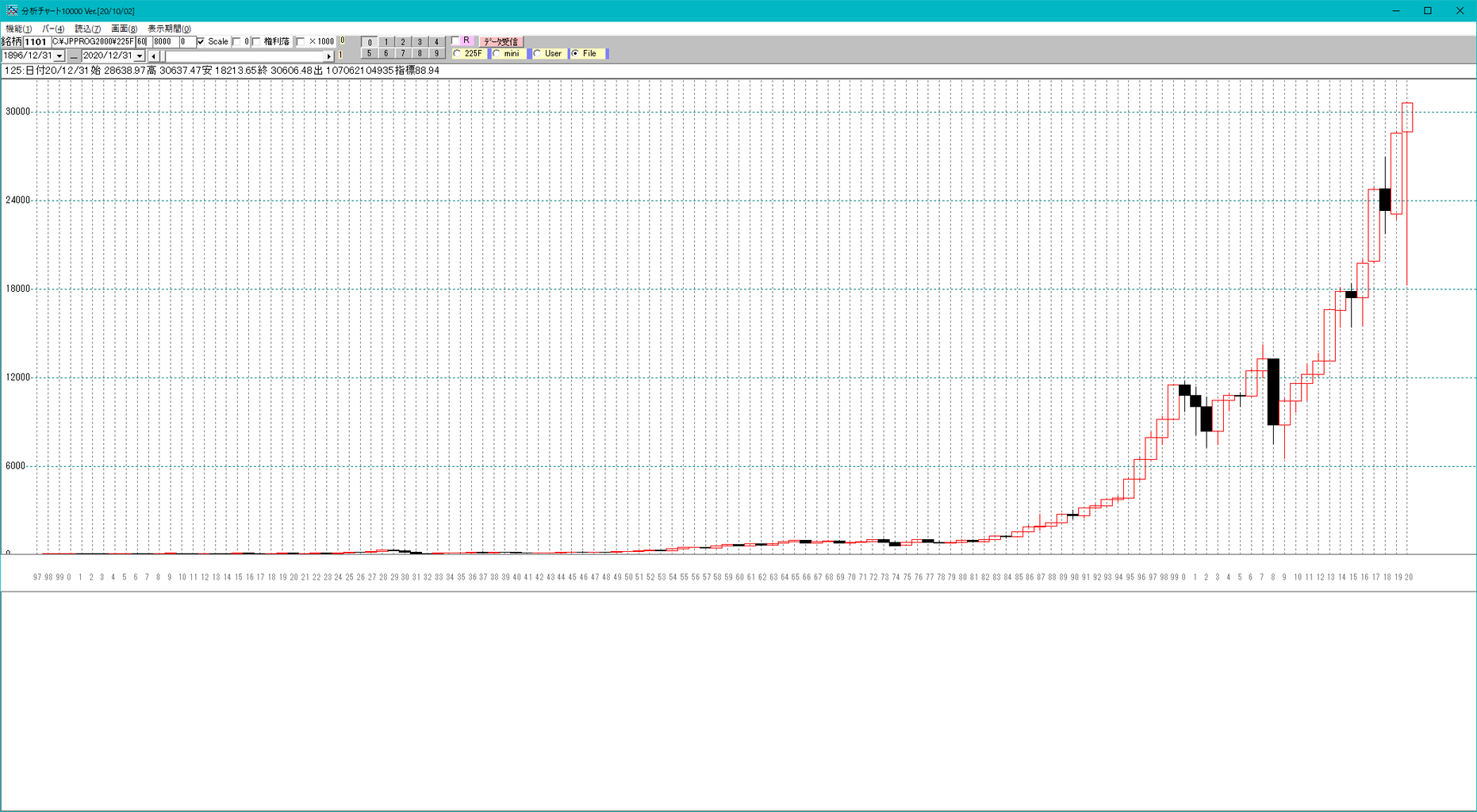Image resolution: width=1477 pixels, height=812 pixels.
Task: Select the File radio button
Action: [x=576, y=54]
